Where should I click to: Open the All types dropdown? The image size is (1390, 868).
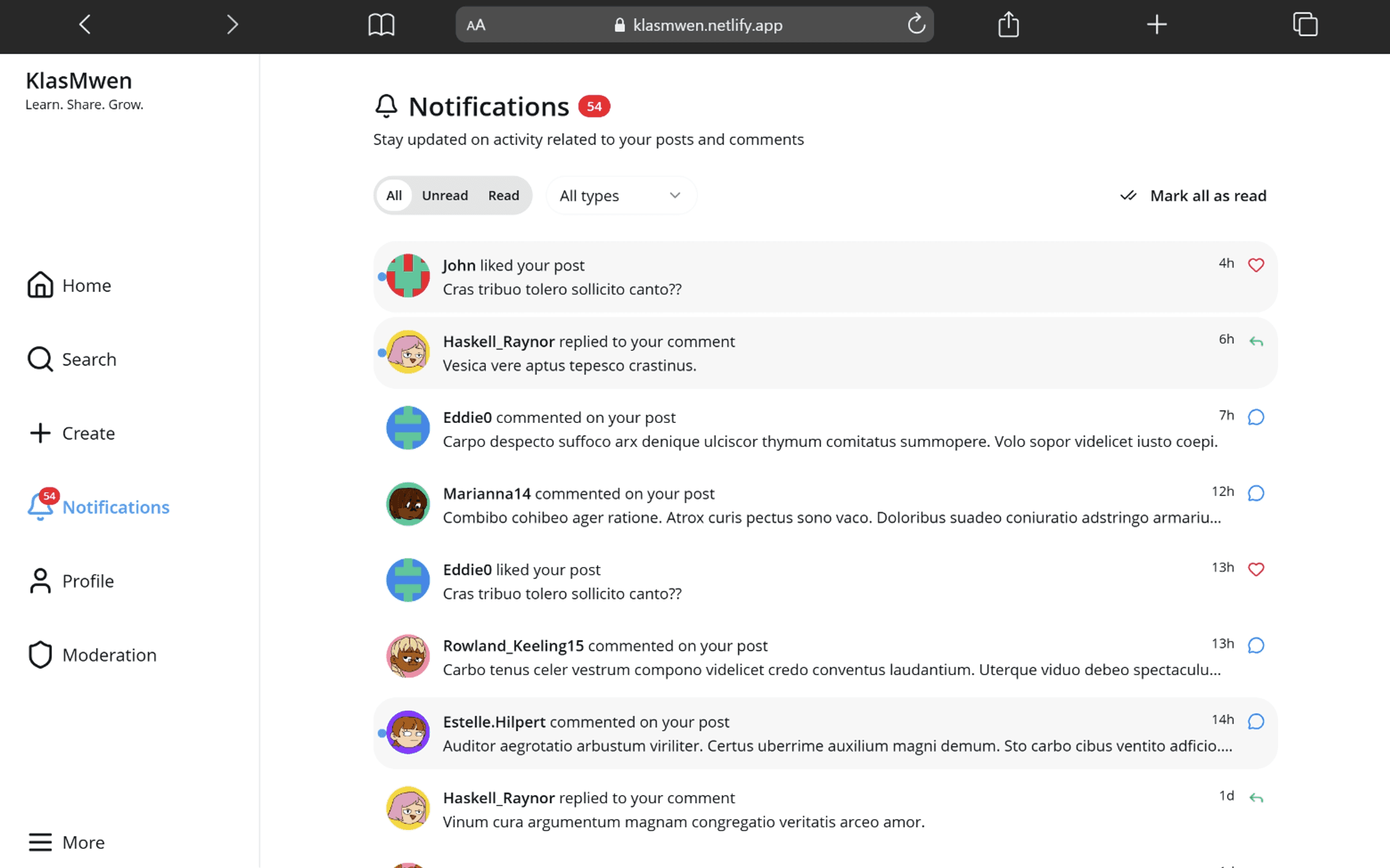[620, 195]
